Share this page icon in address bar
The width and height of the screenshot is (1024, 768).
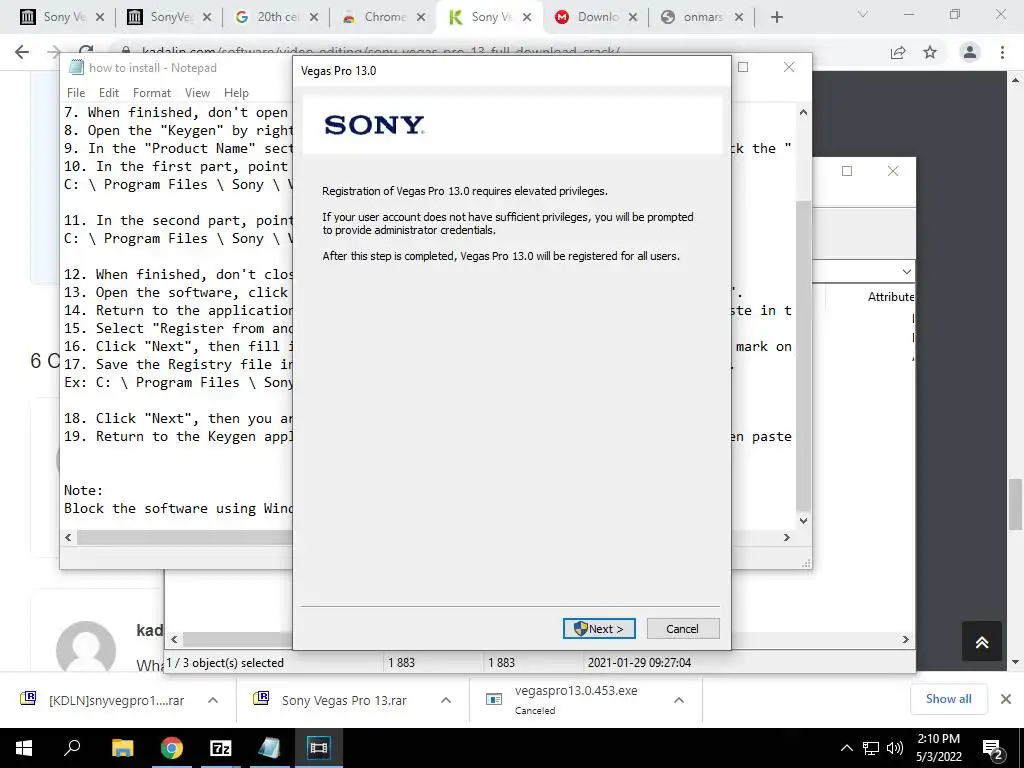(x=898, y=52)
